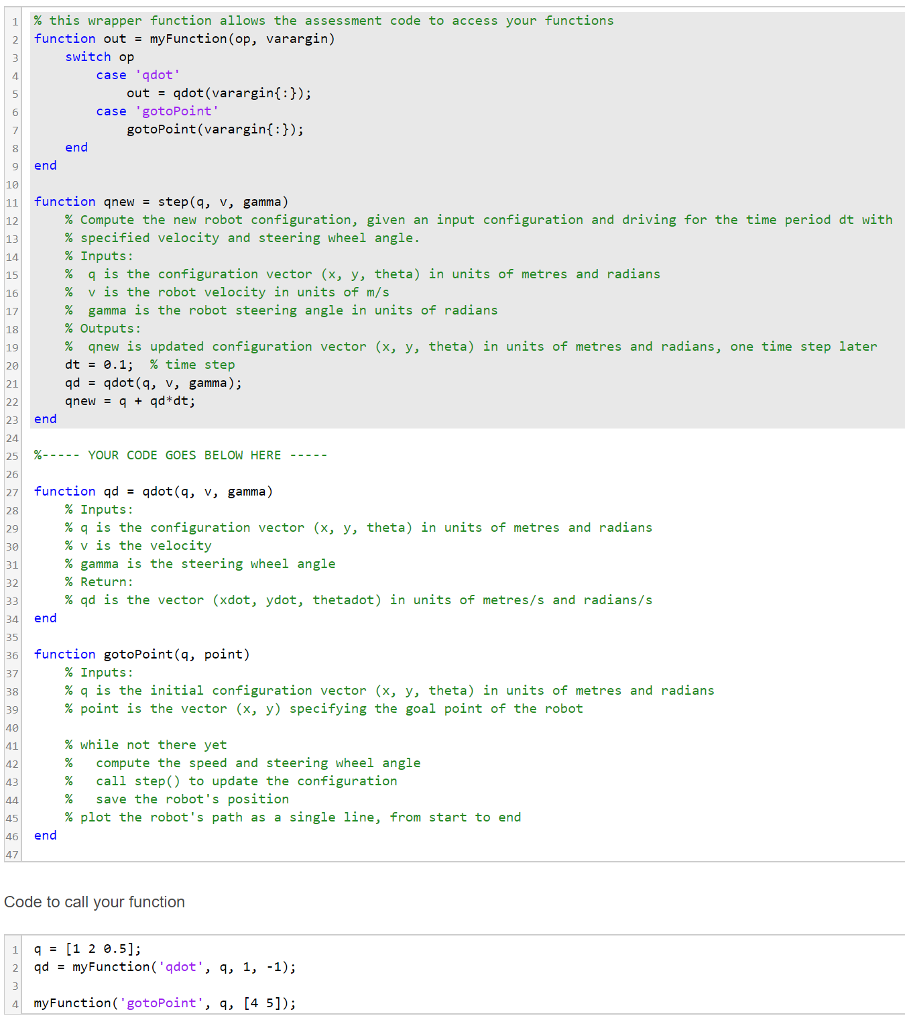The height and width of the screenshot is (1024, 905).
Task: Click the 'case 'gotoPoint'' line
Action: [157, 111]
